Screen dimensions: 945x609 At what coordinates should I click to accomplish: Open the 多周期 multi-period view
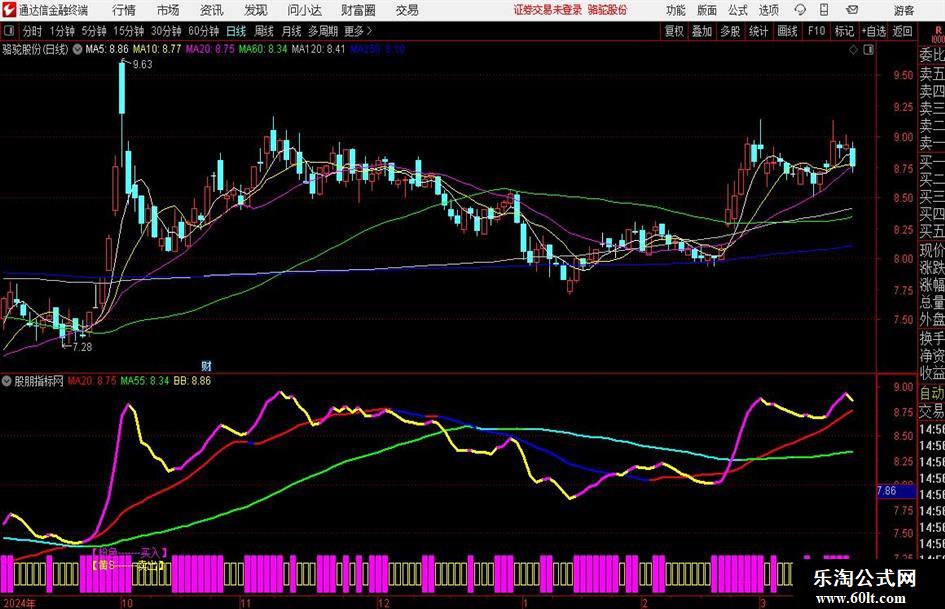[x=323, y=31]
